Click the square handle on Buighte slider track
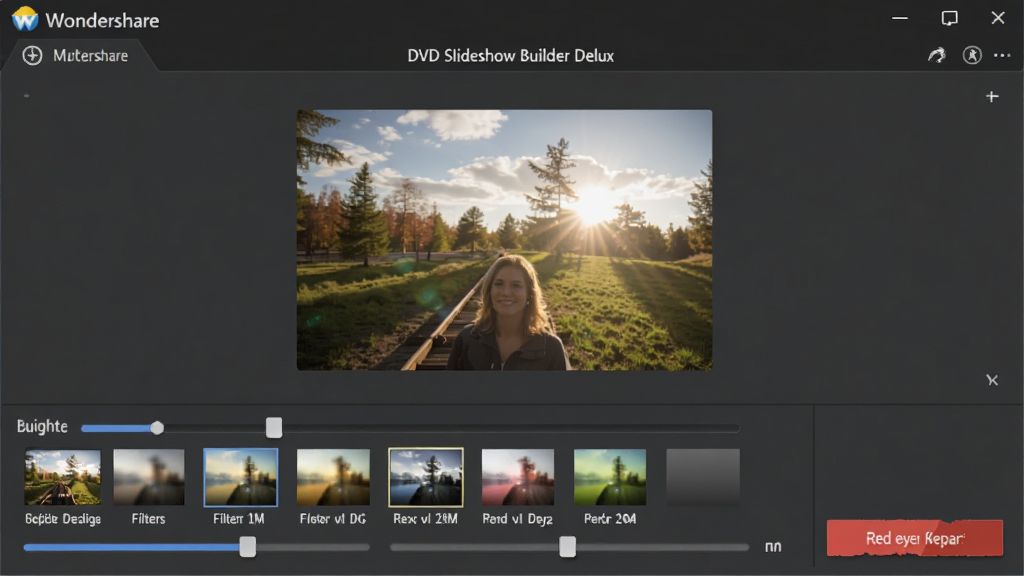Viewport: 1024px width, 576px height. point(274,428)
